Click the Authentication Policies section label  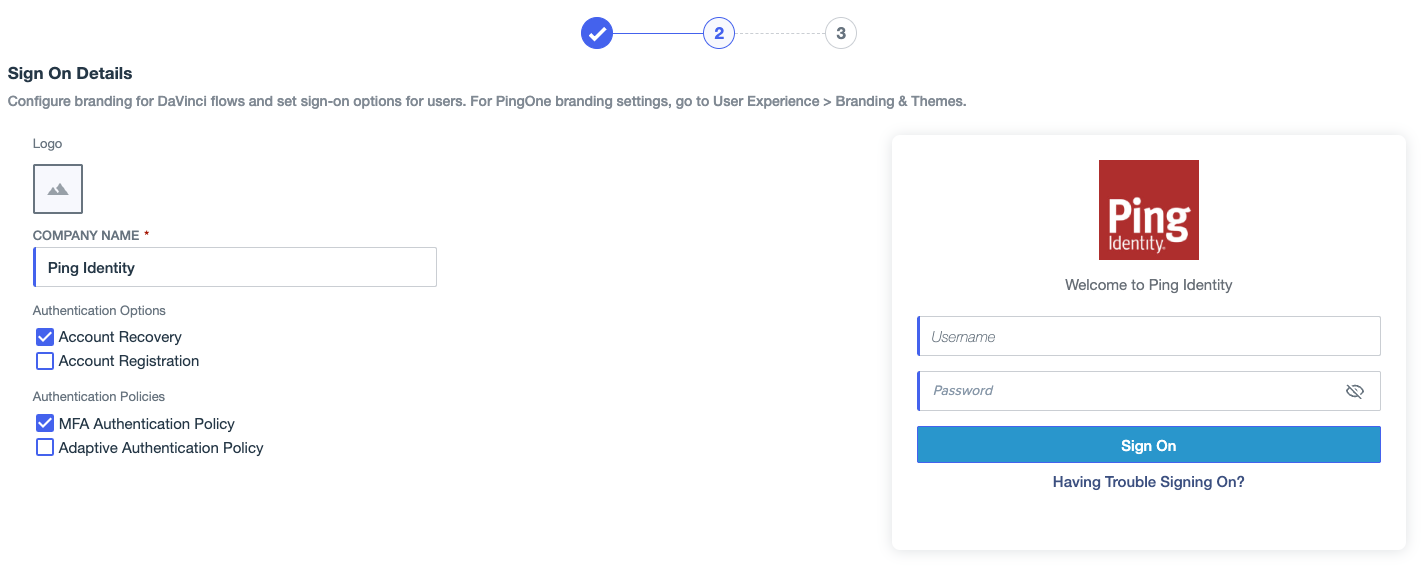tap(99, 396)
